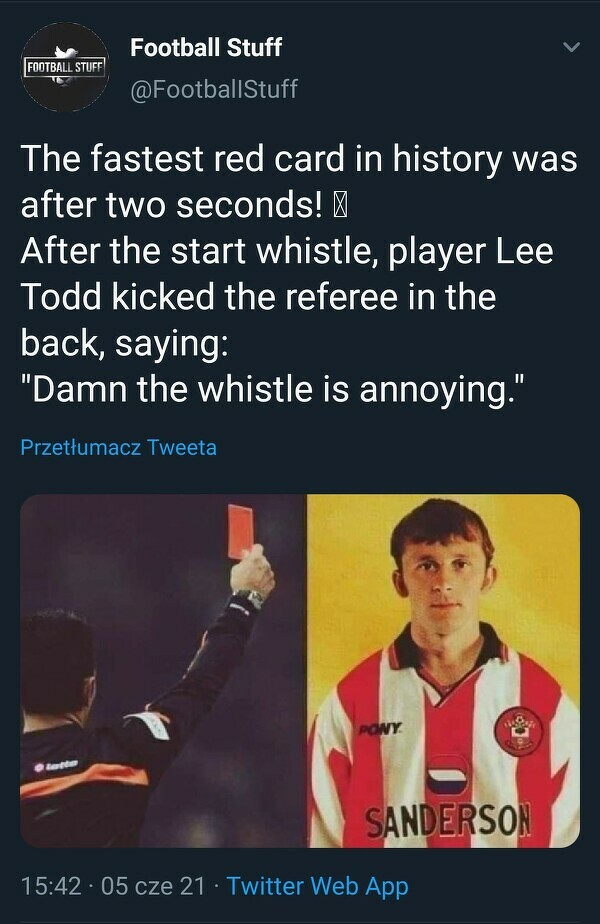The height and width of the screenshot is (924, 600).
Task: Click the Football Stuff display name
Action: pos(206,47)
